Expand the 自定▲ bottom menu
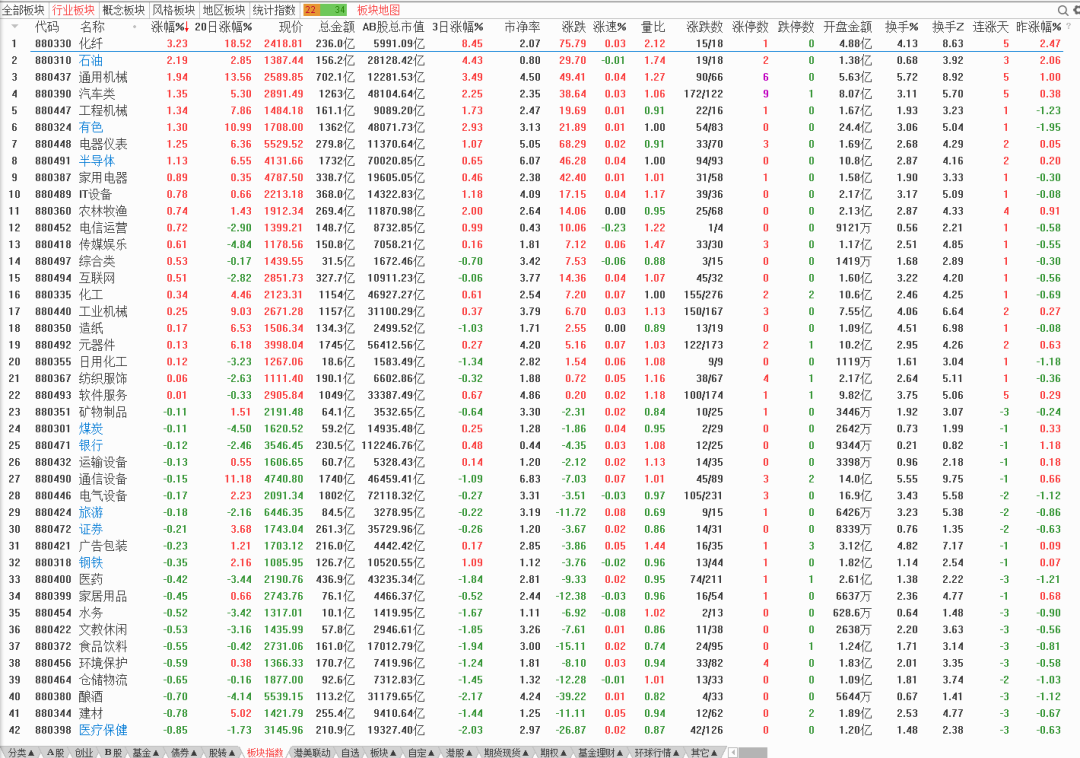The width and height of the screenshot is (1080, 758). click(422, 752)
